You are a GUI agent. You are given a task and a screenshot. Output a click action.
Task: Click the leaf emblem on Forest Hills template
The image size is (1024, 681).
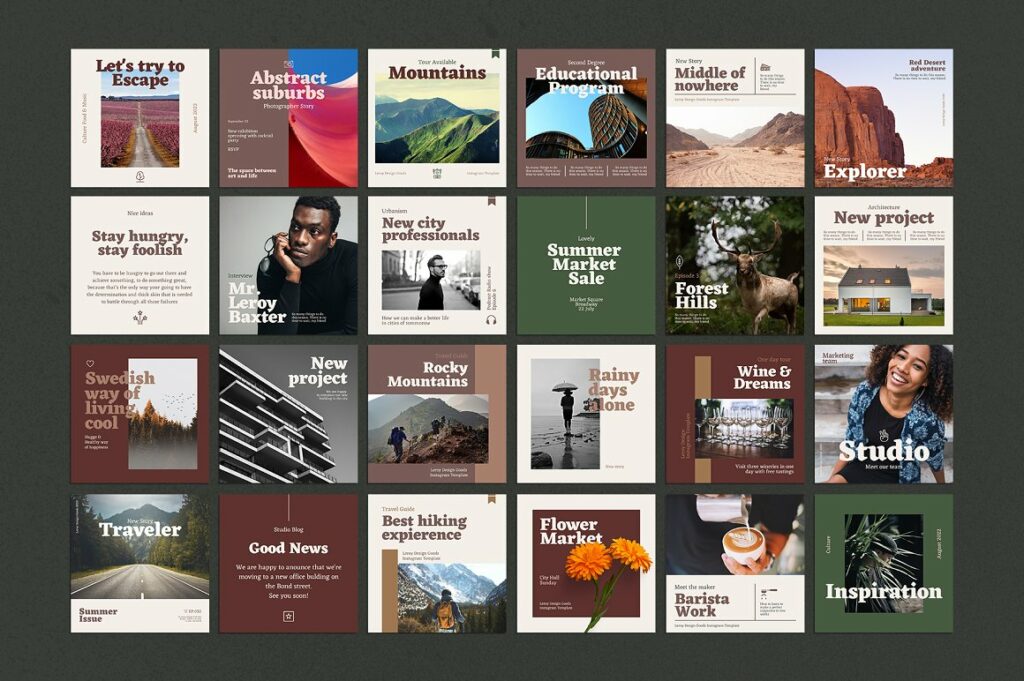[678, 262]
